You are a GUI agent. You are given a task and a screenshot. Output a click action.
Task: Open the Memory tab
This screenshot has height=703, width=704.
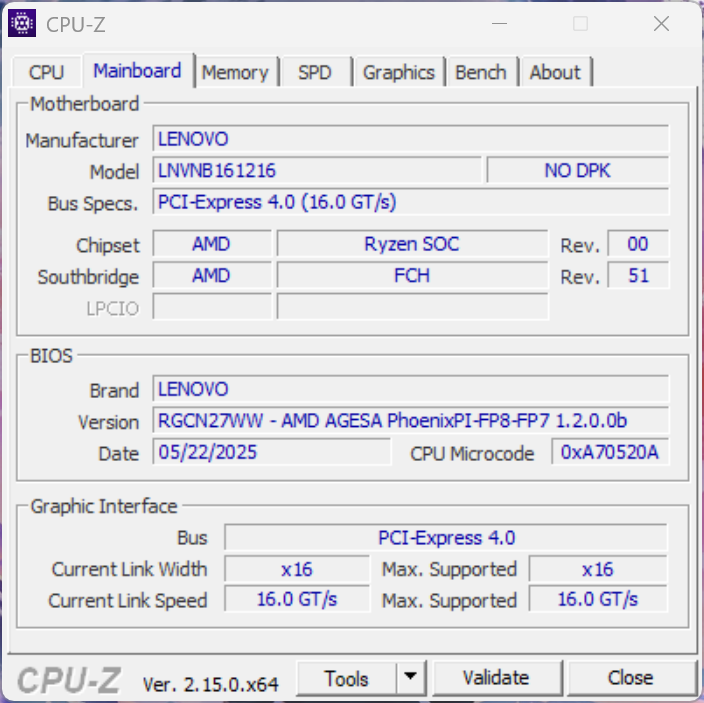click(235, 72)
